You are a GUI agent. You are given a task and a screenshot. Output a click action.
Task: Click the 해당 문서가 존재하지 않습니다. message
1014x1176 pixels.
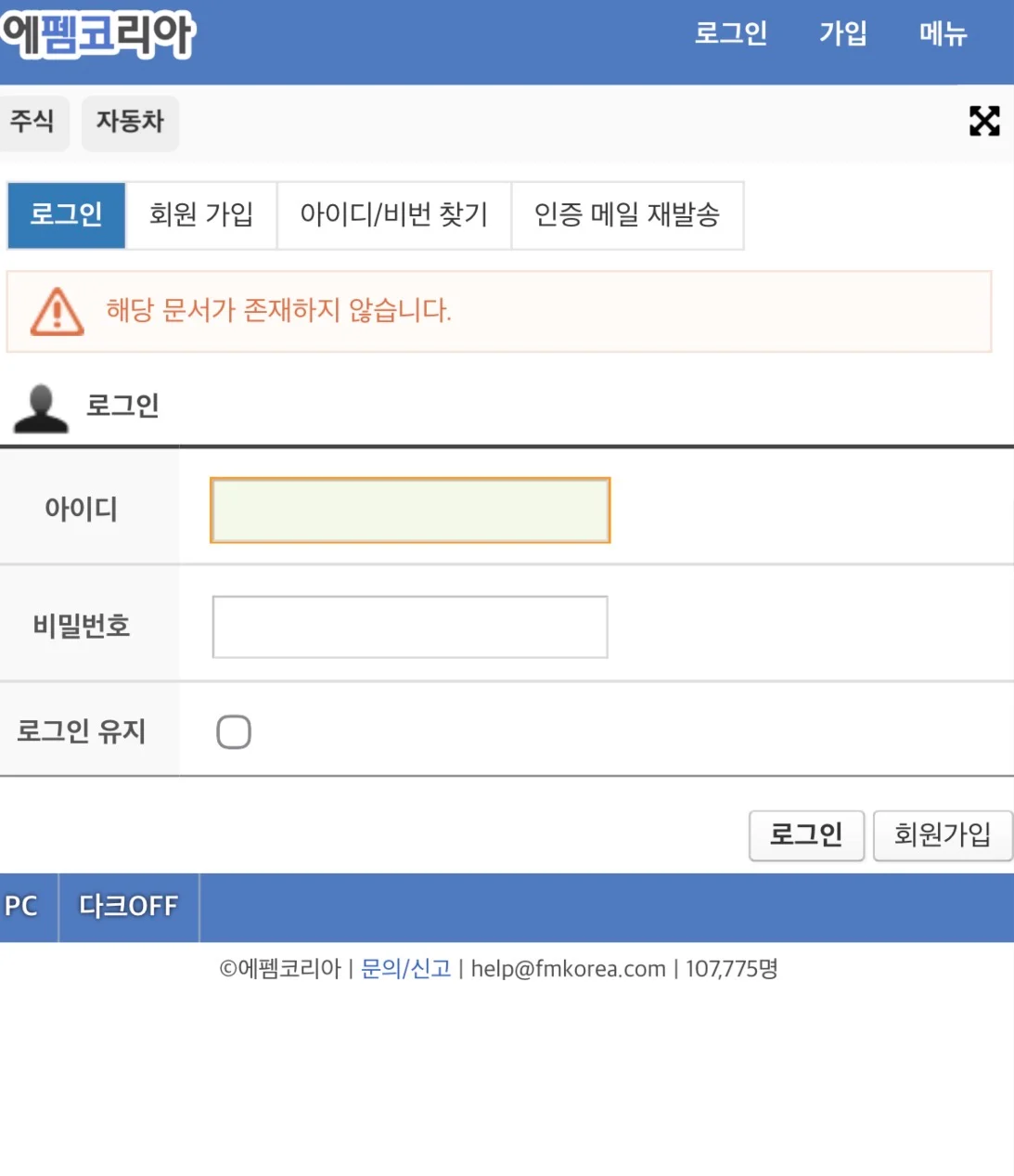tap(278, 311)
